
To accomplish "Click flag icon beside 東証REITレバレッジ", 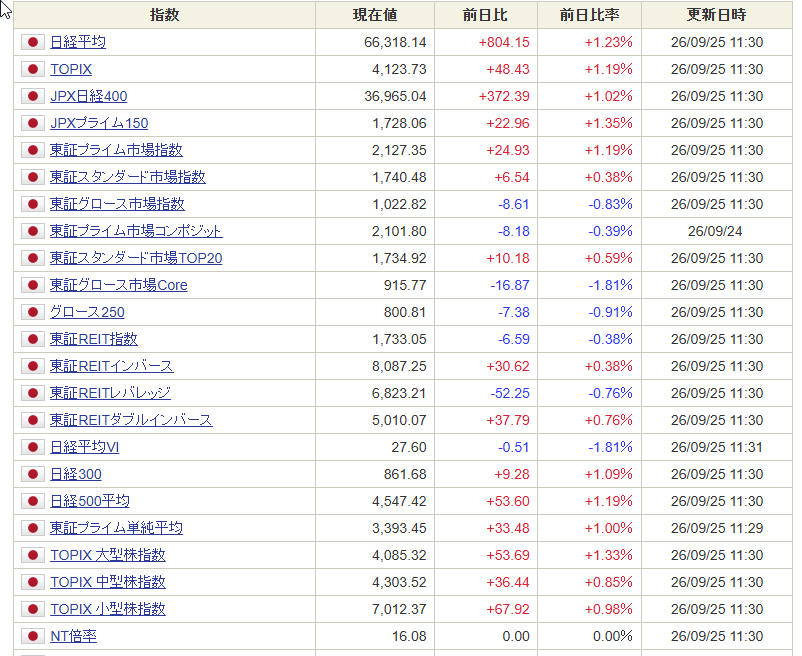I will pyautogui.click(x=33, y=393).
